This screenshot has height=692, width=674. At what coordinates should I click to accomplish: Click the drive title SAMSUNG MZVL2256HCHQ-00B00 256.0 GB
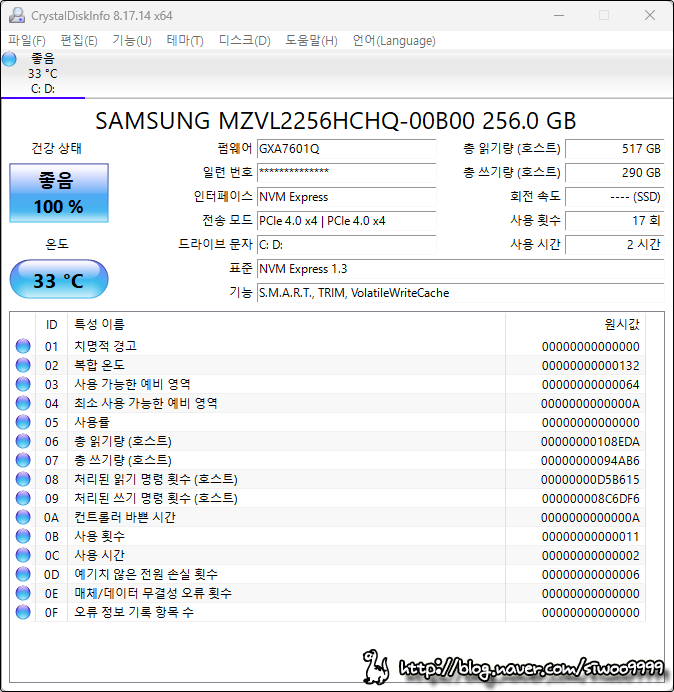336,120
